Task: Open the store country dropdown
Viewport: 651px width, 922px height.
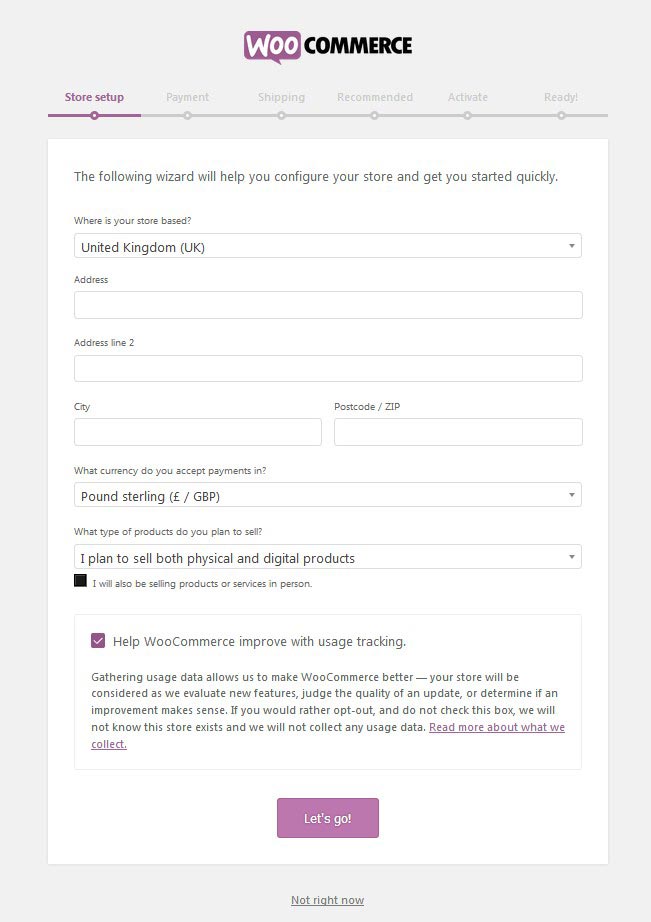Action: pos(327,245)
